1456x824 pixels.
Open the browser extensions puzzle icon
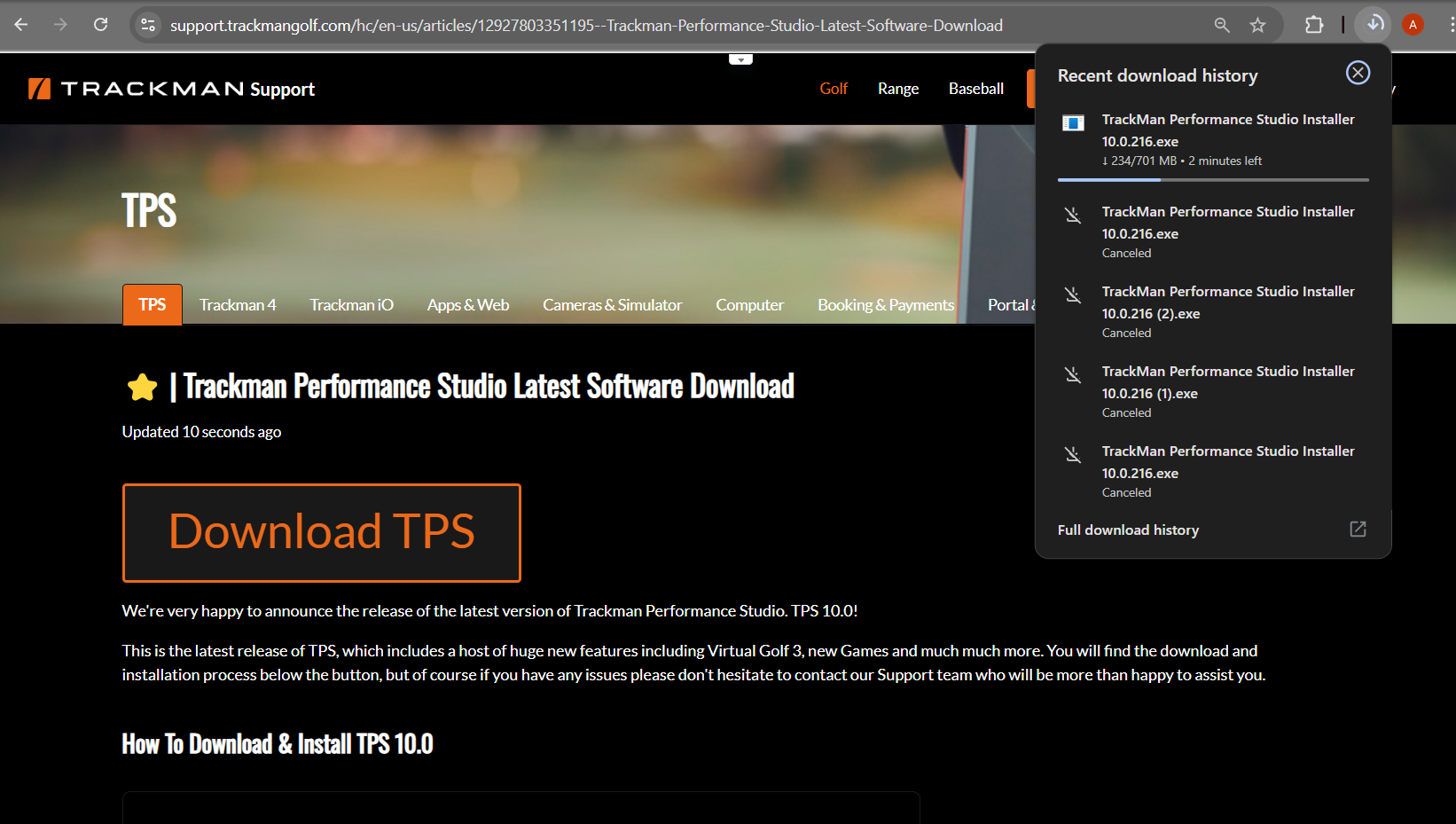pyautogui.click(x=1313, y=24)
